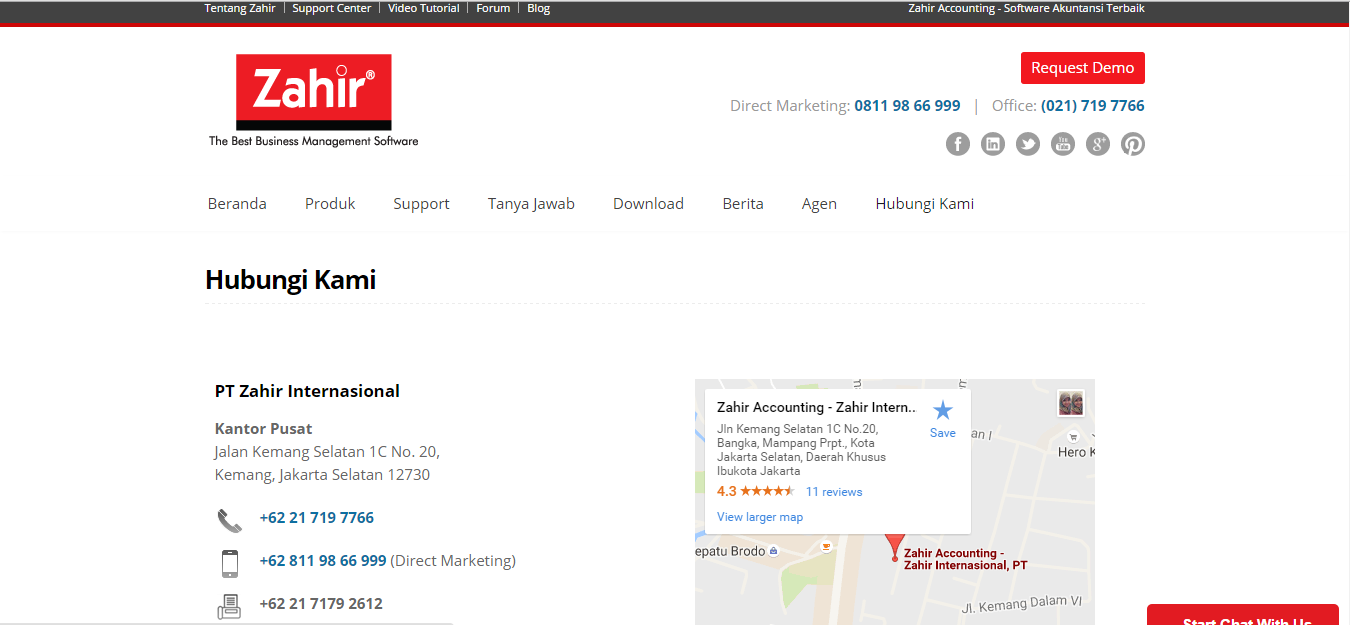Open the Video Tutorial top link

click(423, 8)
